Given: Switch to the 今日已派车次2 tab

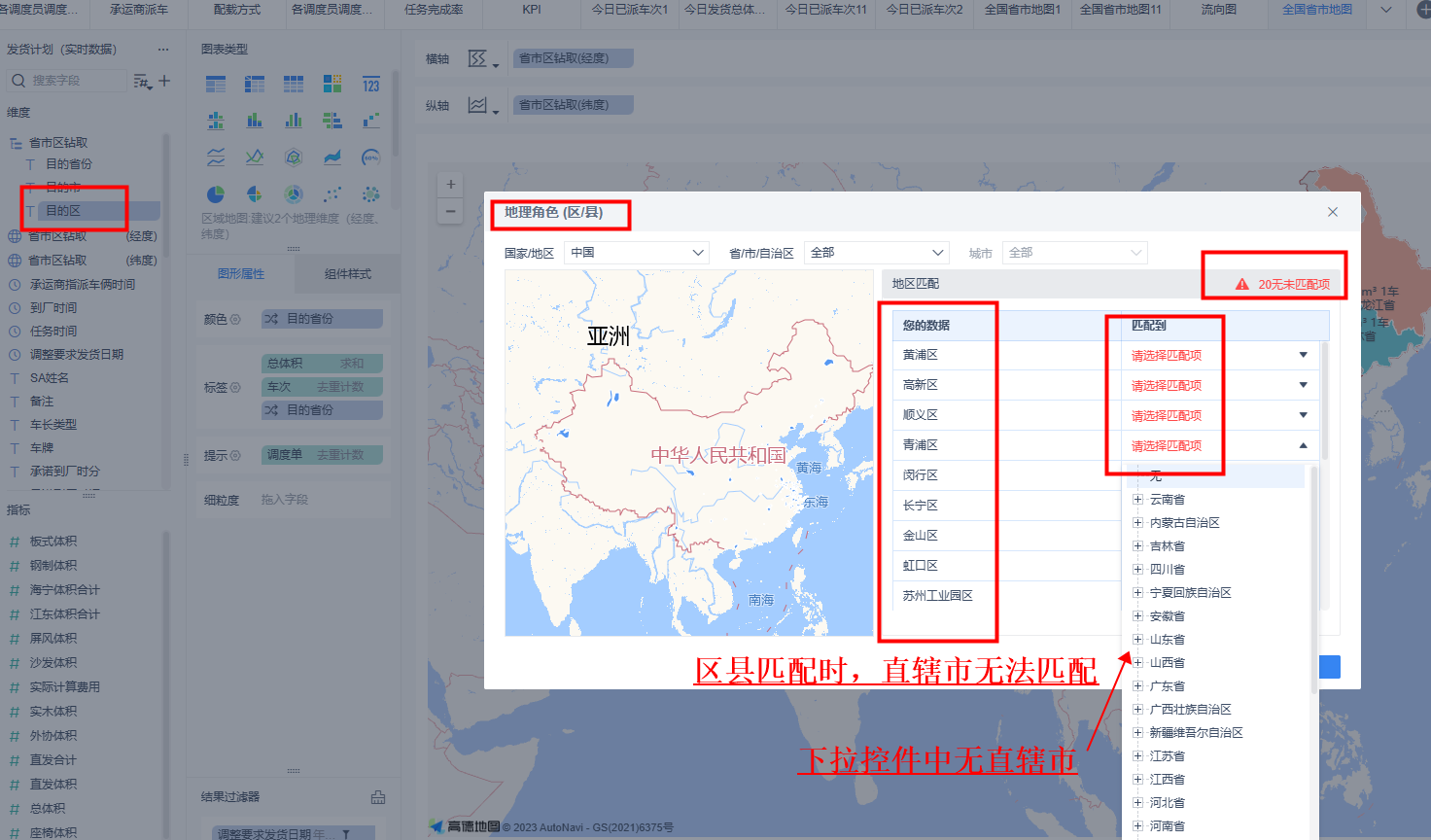Looking at the screenshot, I should click(x=925, y=10).
